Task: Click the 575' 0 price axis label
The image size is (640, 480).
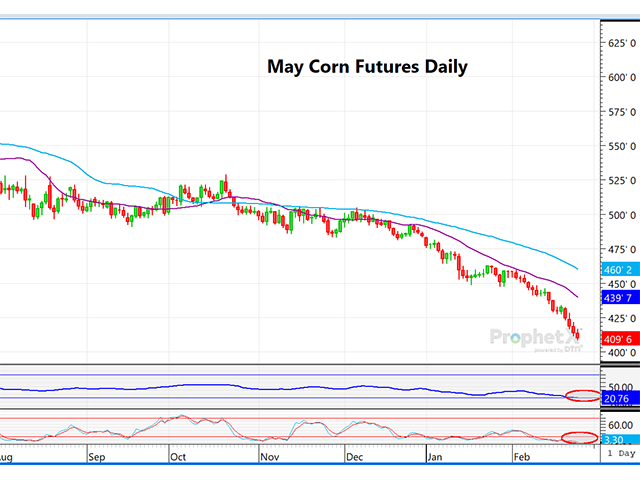Action: (622, 112)
